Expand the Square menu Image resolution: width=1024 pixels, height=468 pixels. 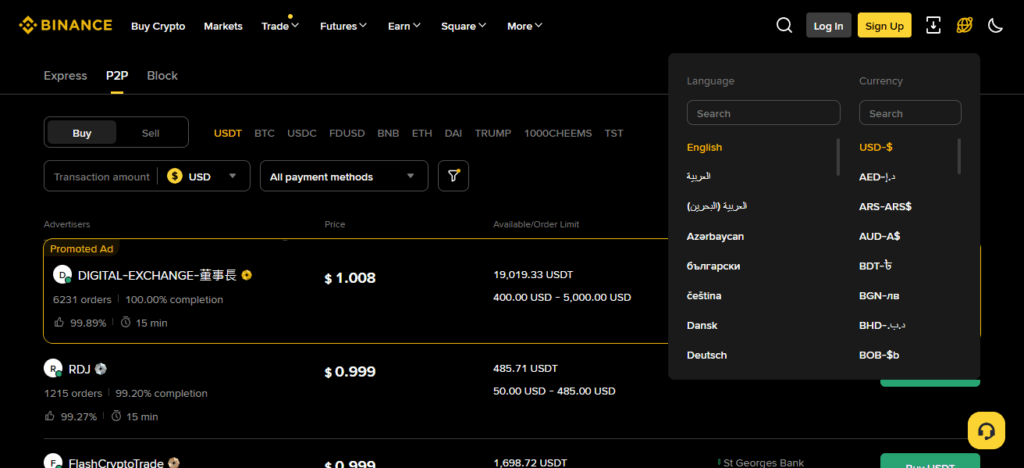click(464, 26)
